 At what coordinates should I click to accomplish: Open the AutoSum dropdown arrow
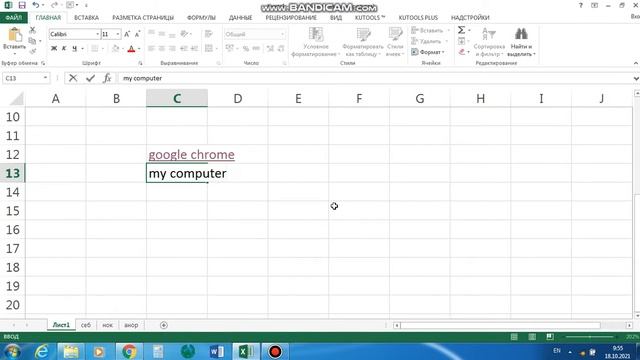click(469, 30)
